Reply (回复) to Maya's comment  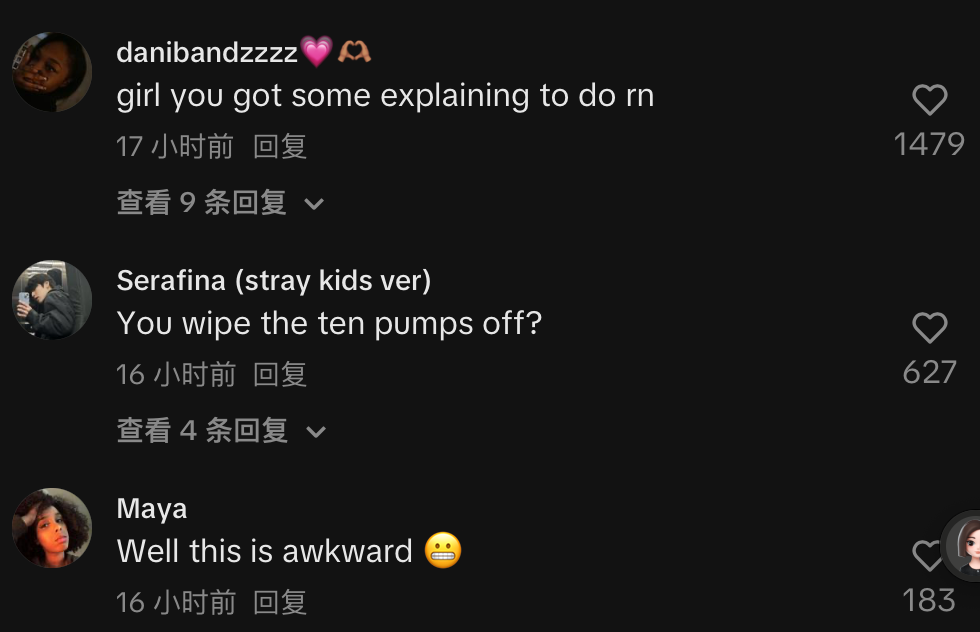coord(280,603)
